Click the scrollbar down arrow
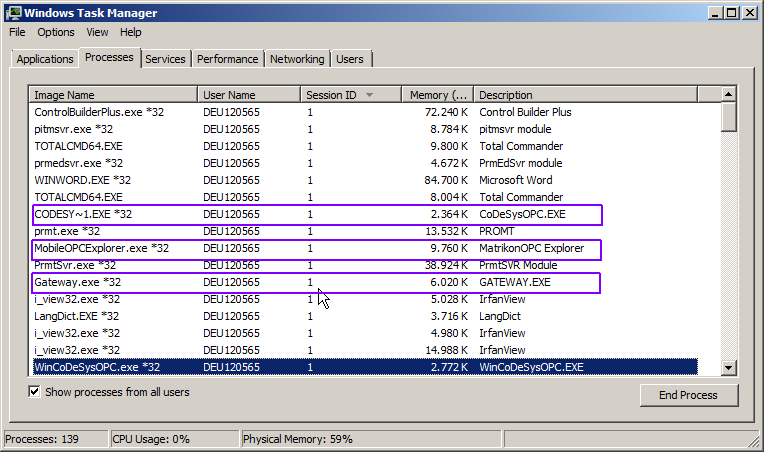 [x=728, y=367]
